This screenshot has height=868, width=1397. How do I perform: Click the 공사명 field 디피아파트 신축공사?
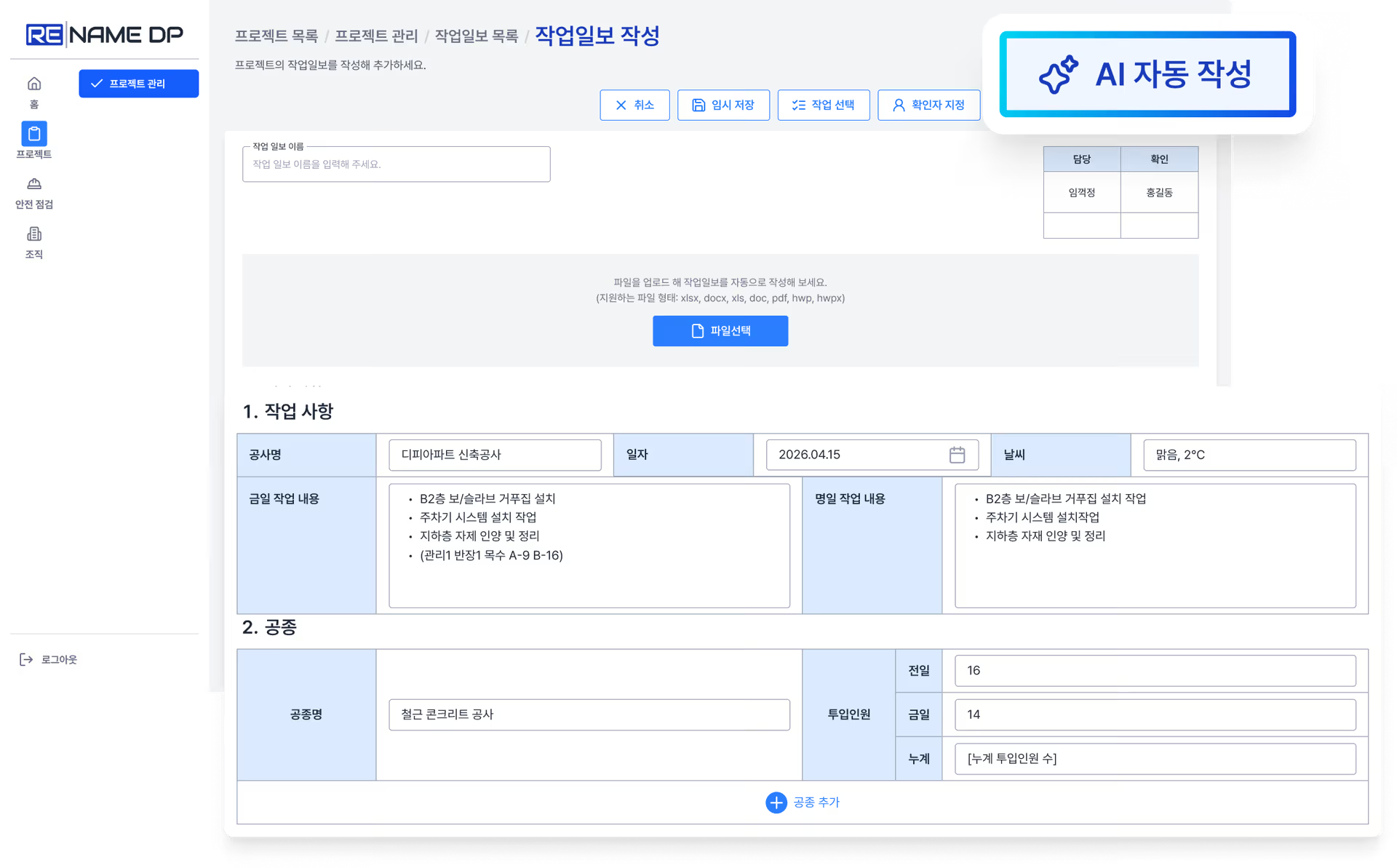click(495, 455)
